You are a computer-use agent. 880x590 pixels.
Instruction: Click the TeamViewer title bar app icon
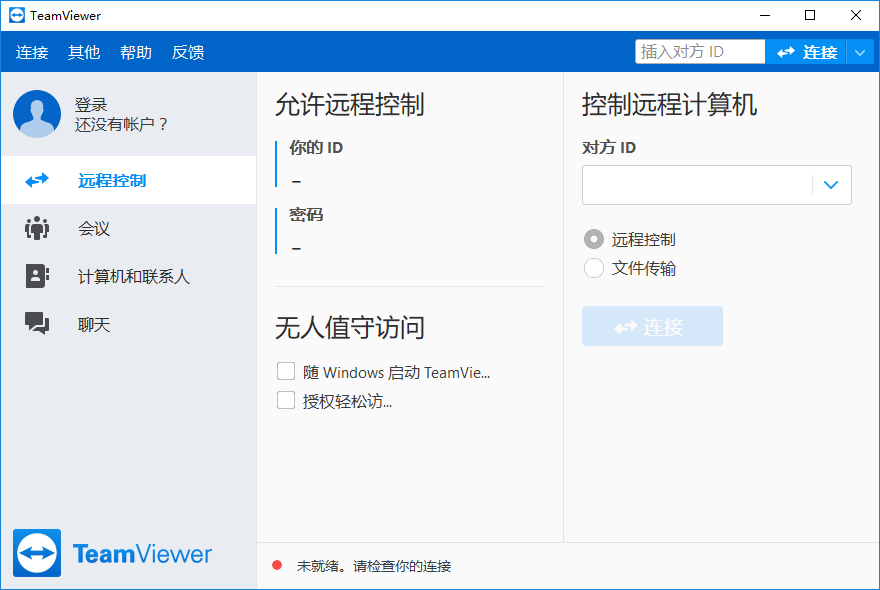pyautogui.click(x=17, y=15)
